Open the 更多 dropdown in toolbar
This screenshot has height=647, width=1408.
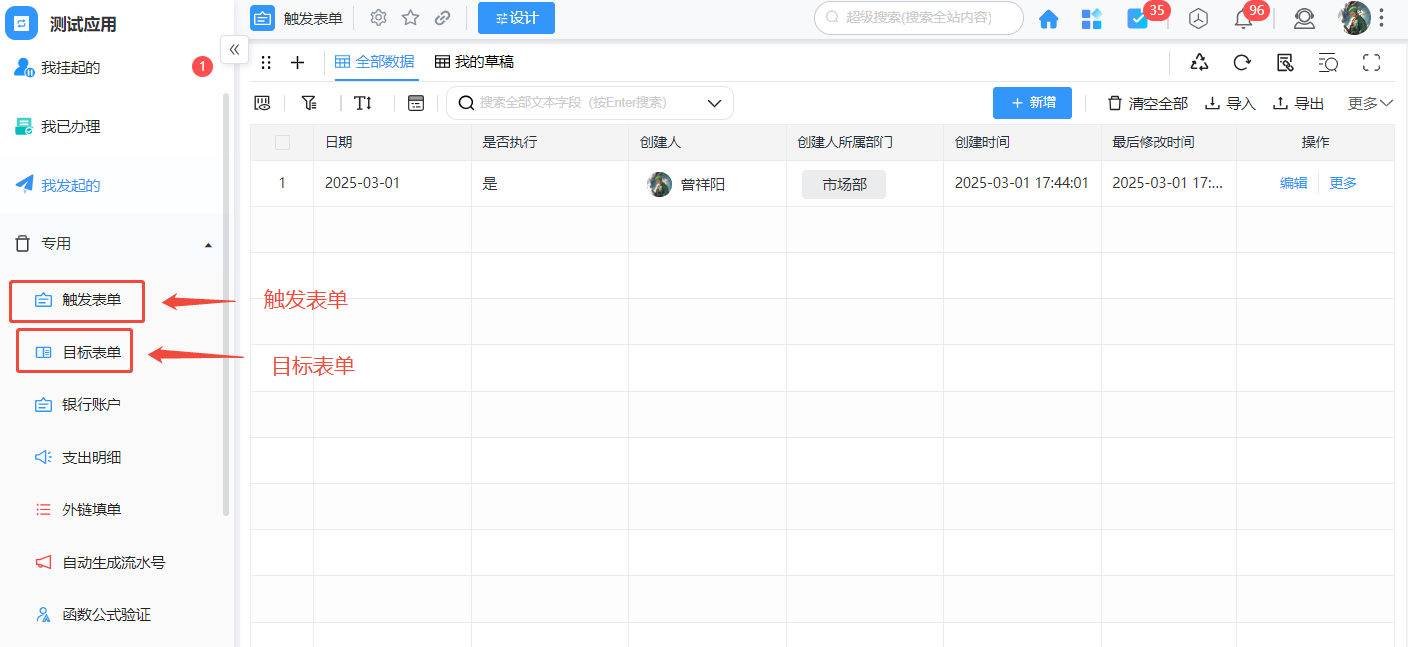tap(1369, 103)
